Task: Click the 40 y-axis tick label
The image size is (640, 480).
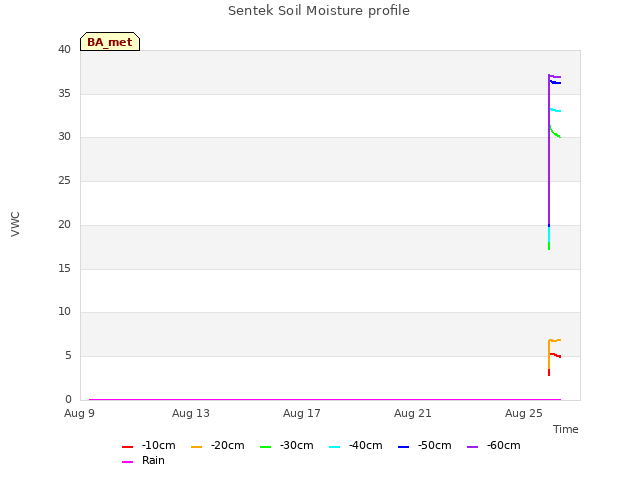Action: click(x=64, y=49)
